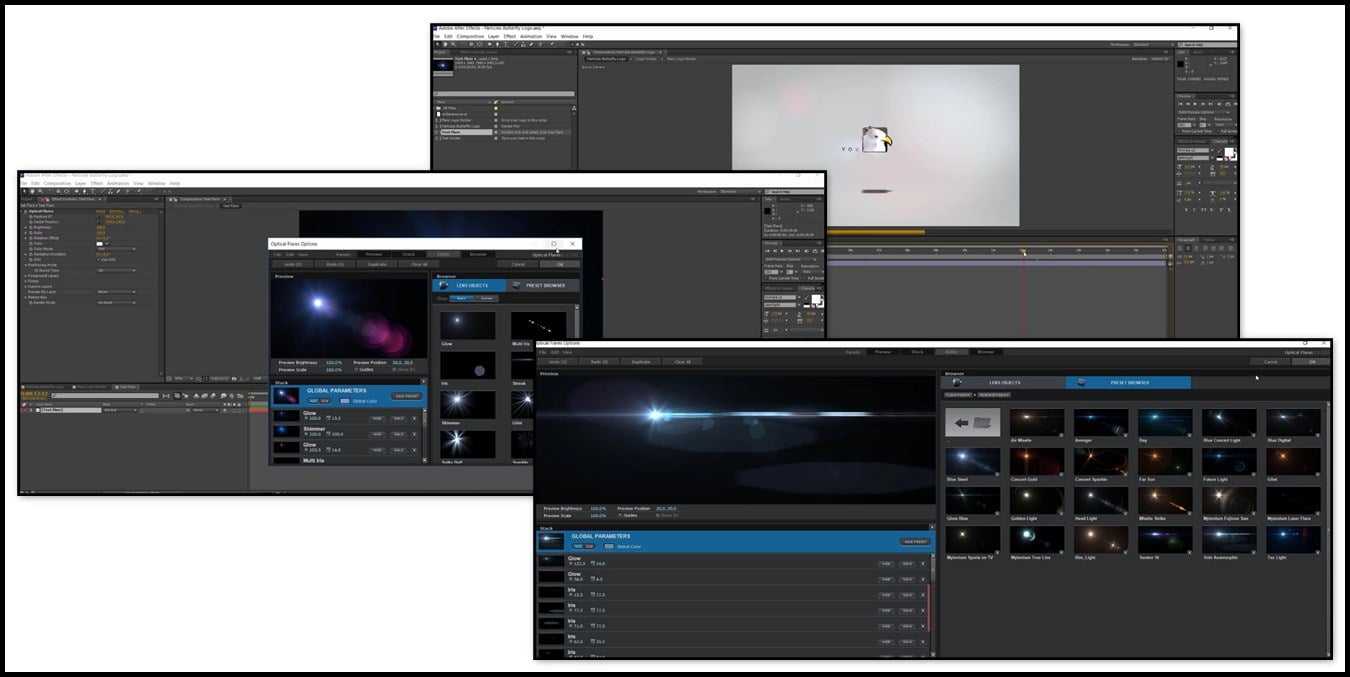Choose the Blue Concert Light preset thumbnail
Screen dimensions: 1350x677
pyautogui.click(x=1229, y=423)
